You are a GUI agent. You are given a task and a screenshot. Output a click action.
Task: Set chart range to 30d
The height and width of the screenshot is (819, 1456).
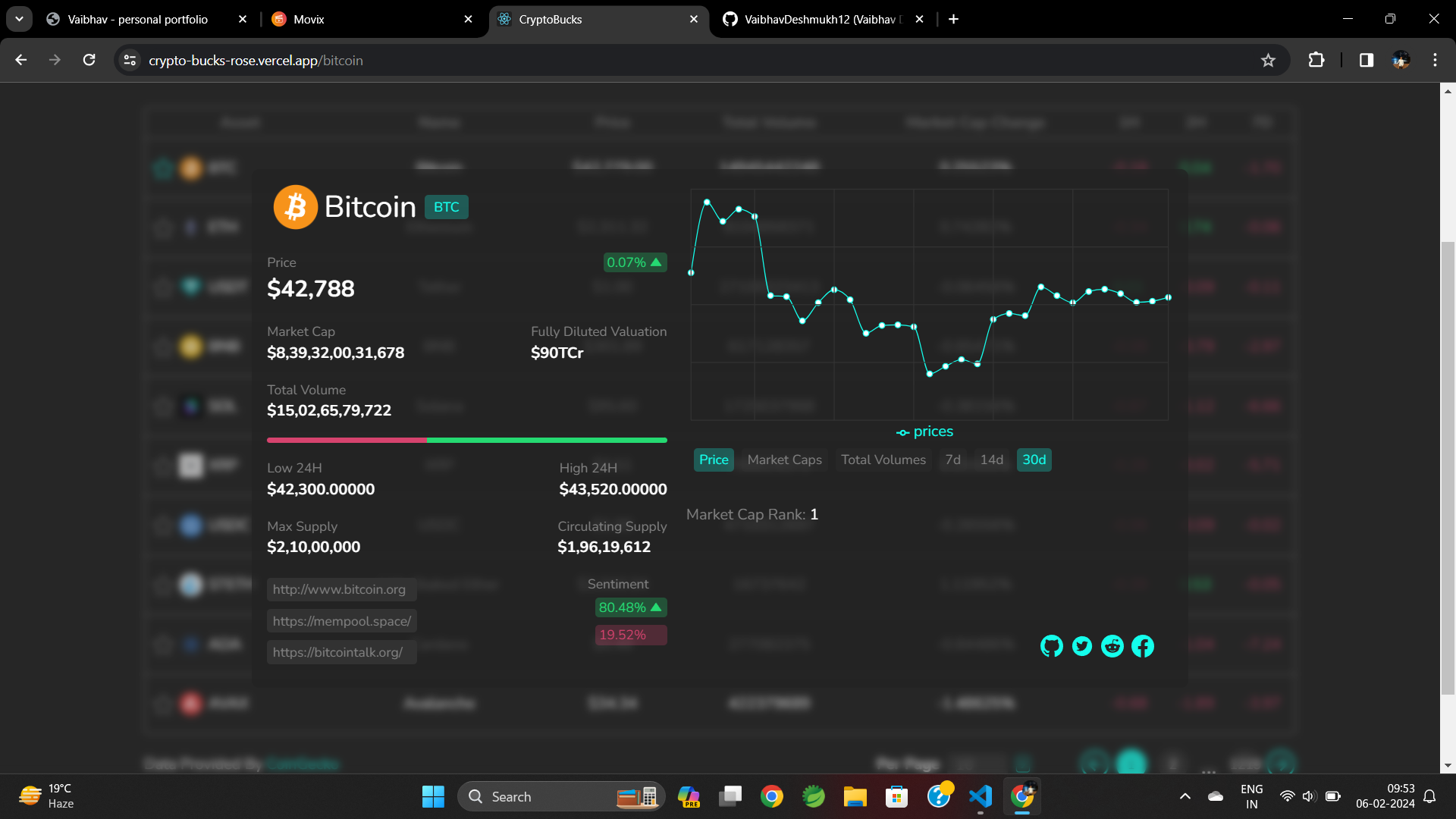(1034, 460)
